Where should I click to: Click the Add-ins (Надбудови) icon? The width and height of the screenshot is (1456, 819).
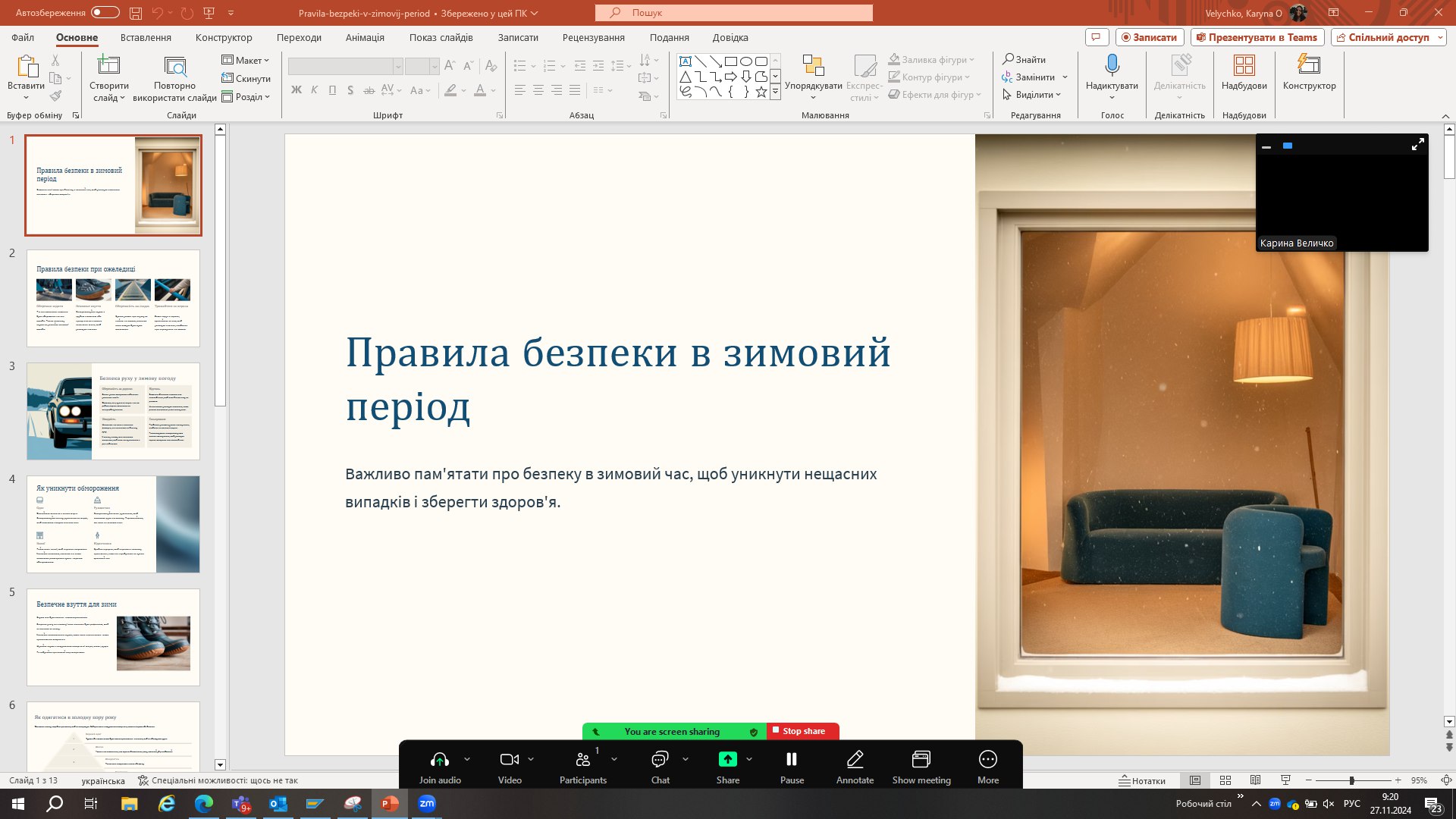(x=1244, y=66)
